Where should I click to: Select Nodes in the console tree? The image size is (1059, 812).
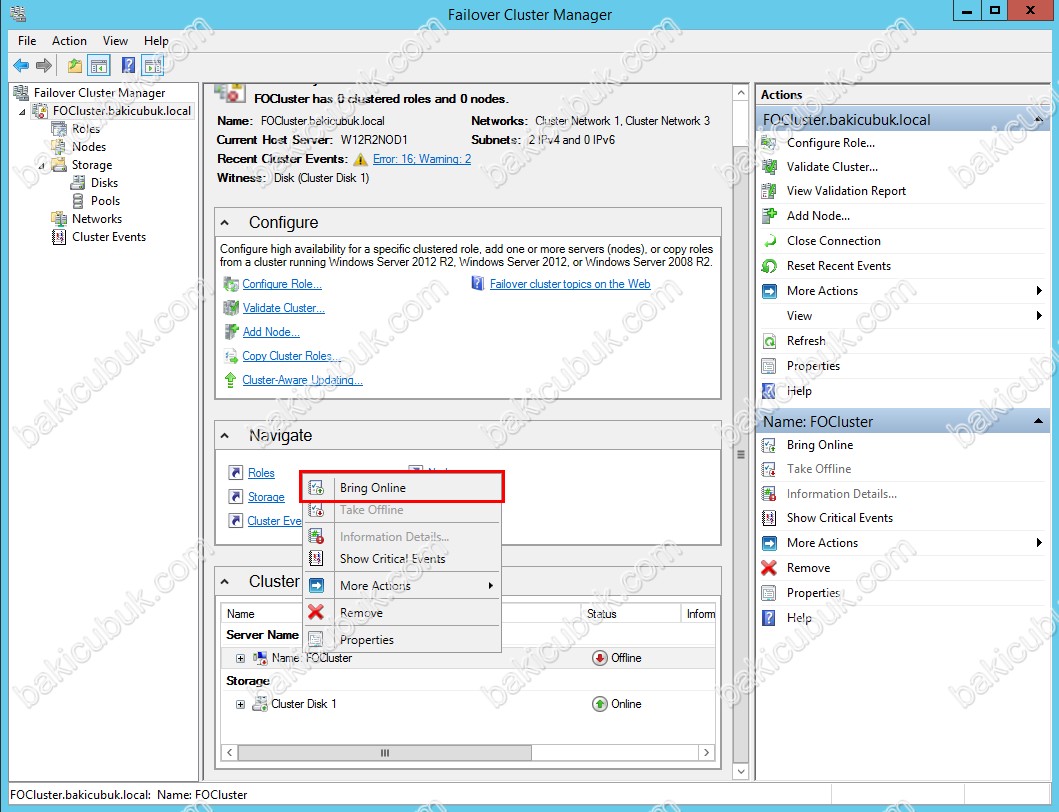[x=89, y=147]
